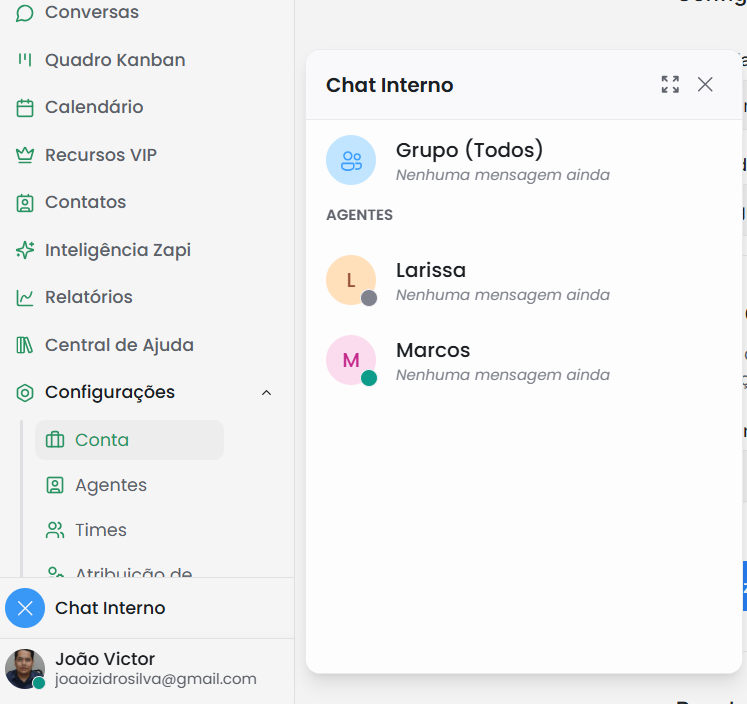Open Grupo (Todos) group conversation
Viewport: 747px width, 704px height.
coord(469,160)
